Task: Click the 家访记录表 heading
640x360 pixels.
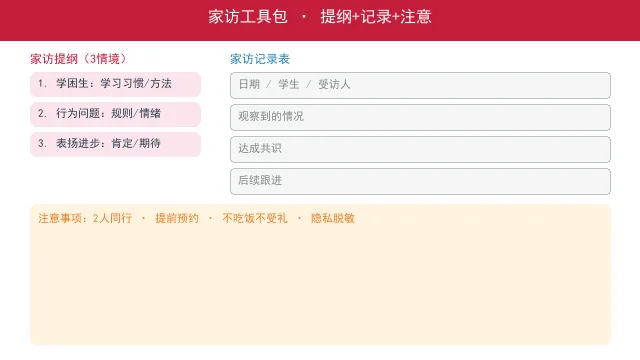Action: pyautogui.click(x=260, y=59)
